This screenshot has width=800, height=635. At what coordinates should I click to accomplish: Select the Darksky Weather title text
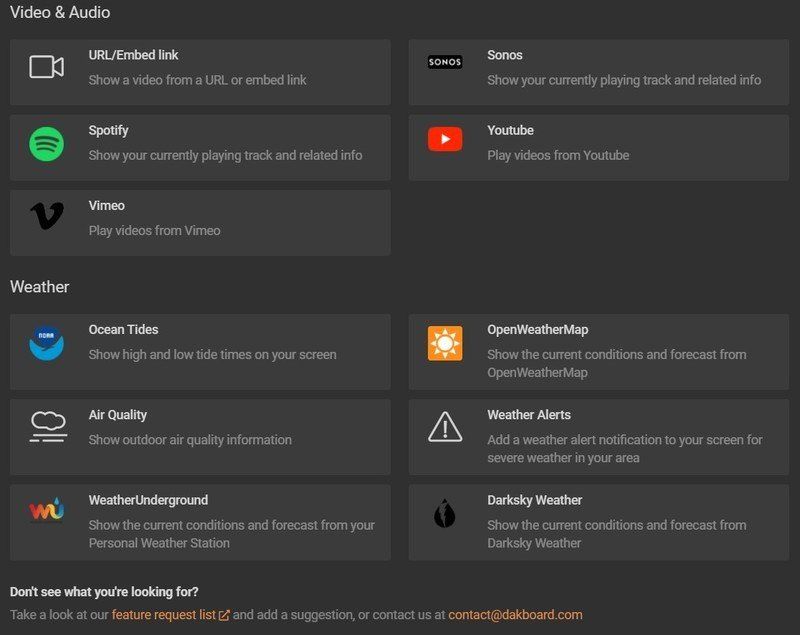pos(535,500)
